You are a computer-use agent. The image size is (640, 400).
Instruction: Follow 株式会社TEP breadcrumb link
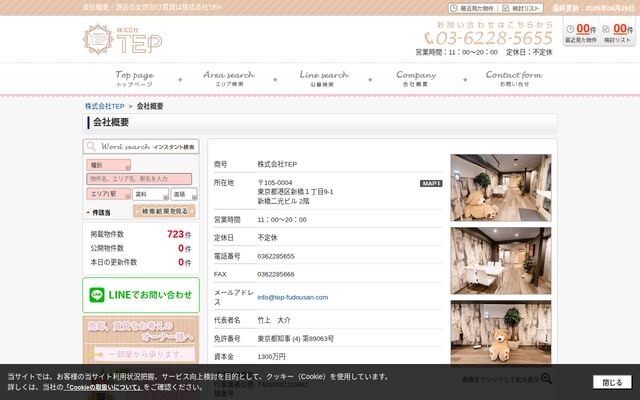click(x=104, y=106)
